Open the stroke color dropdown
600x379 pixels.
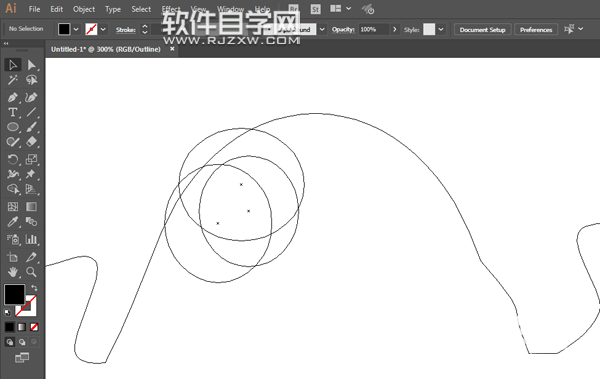click(x=103, y=29)
